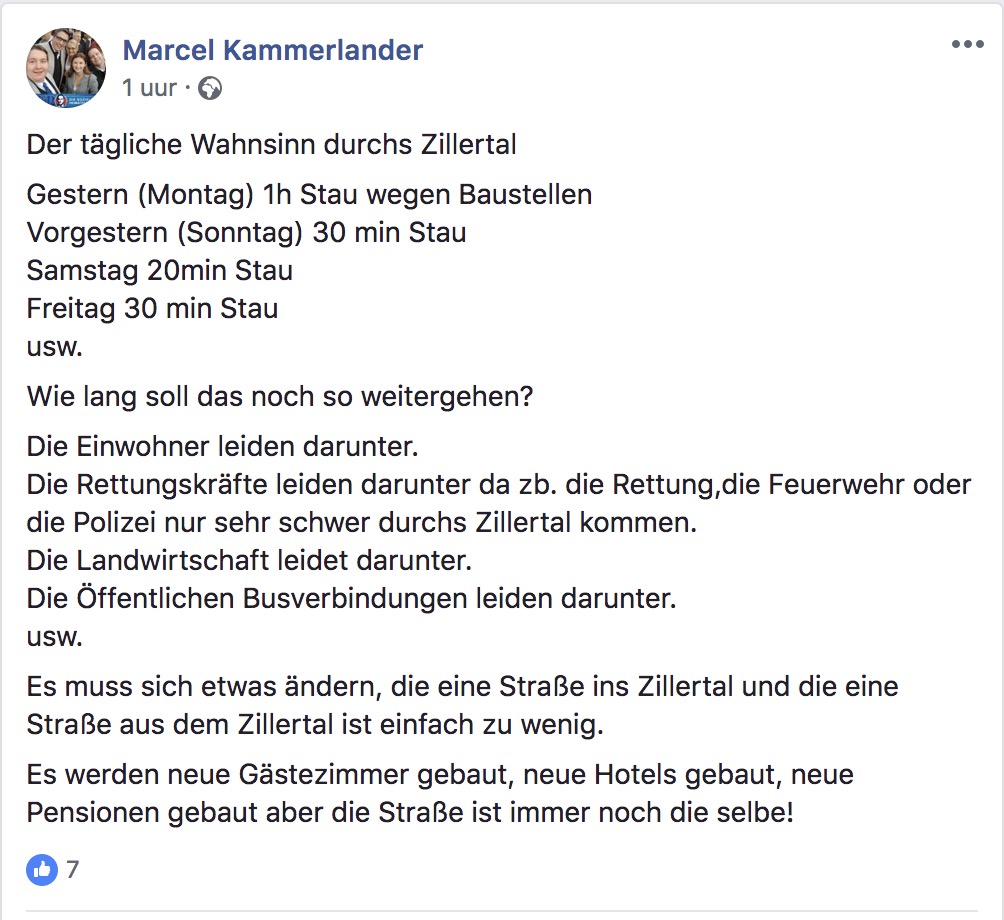The width and height of the screenshot is (1004, 920).
Task: Click the 'Vorgestern (Sonntag) 30 min Stau' line
Action: point(246,233)
